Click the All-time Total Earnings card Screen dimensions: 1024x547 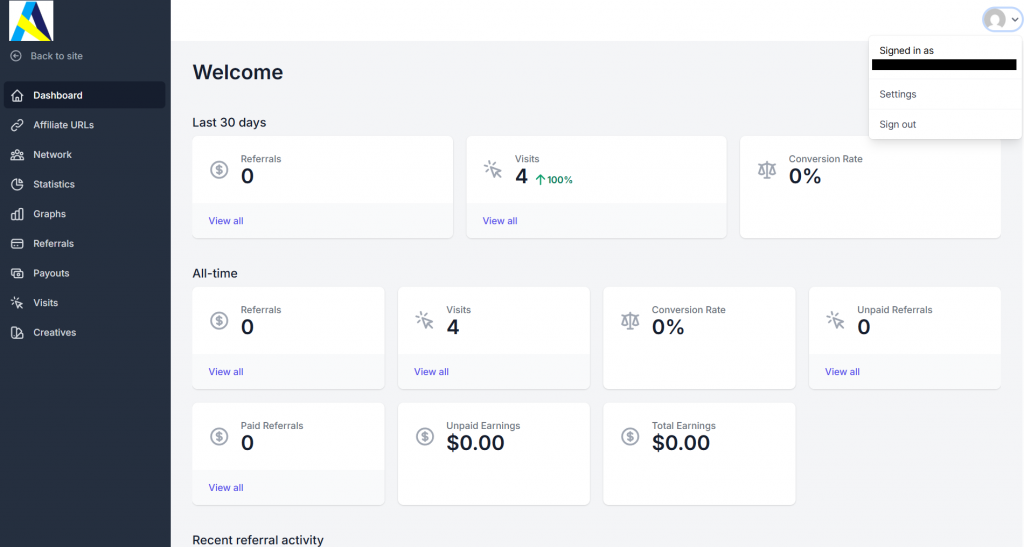(x=699, y=454)
